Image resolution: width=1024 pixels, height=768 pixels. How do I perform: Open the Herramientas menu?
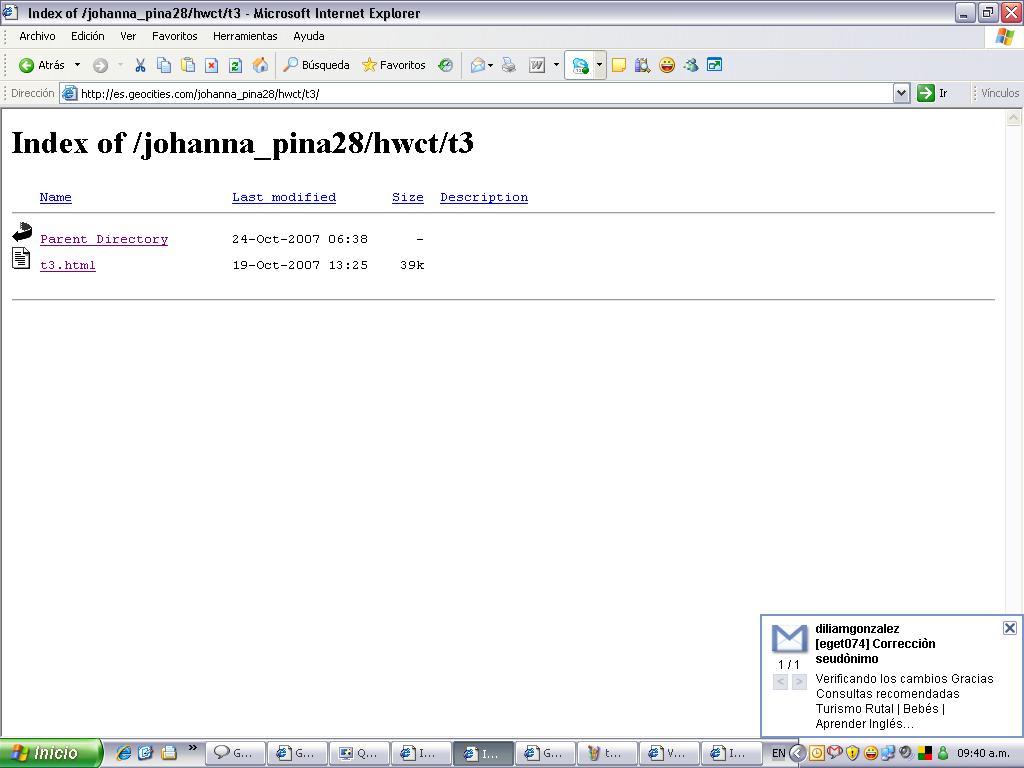click(245, 37)
